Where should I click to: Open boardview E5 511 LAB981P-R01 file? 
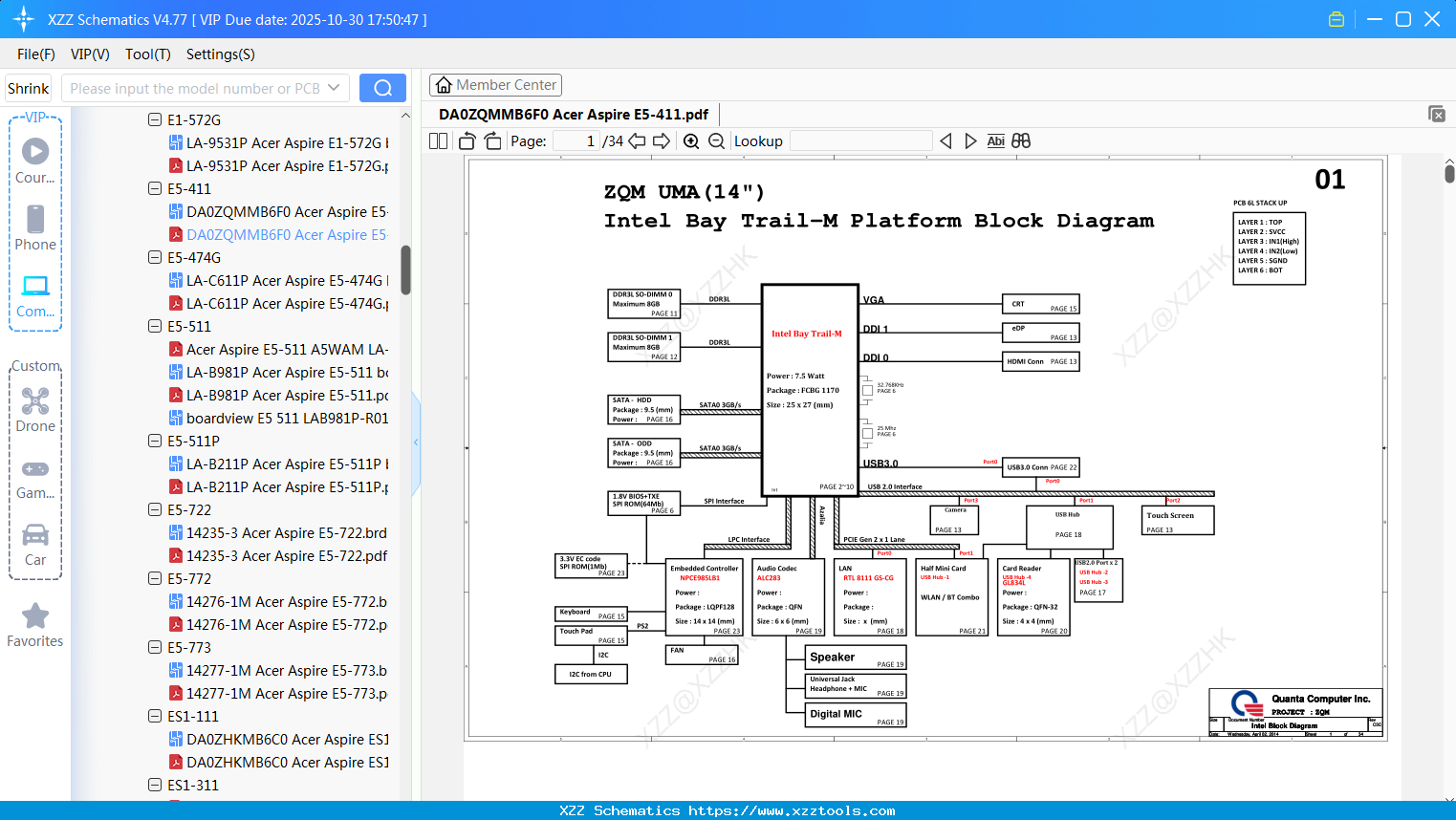pyautogui.click(x=278, y=418)
